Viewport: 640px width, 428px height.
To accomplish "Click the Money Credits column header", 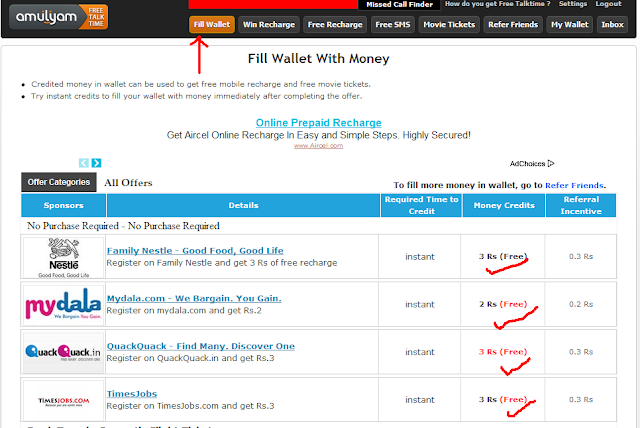I will point(504,205).
